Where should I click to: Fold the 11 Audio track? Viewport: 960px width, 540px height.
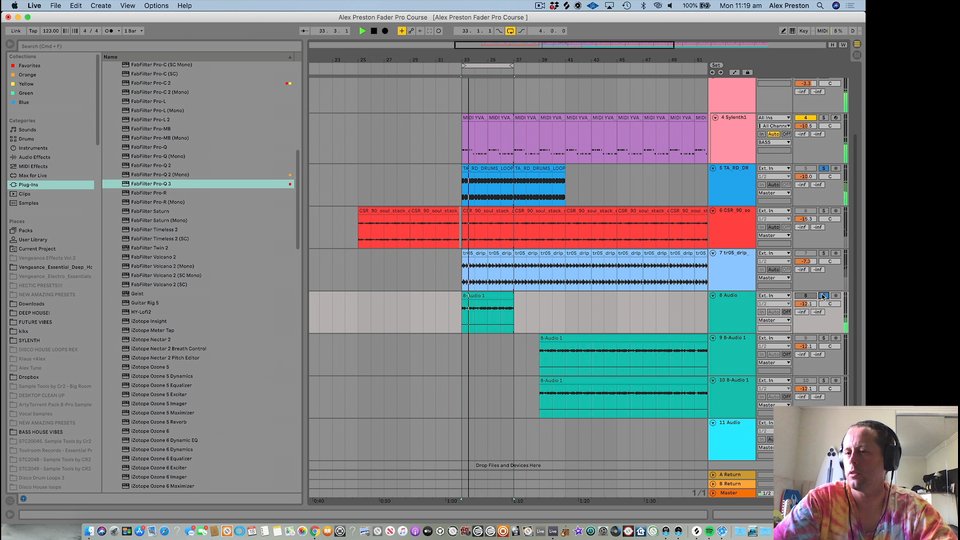click(713, 422)
